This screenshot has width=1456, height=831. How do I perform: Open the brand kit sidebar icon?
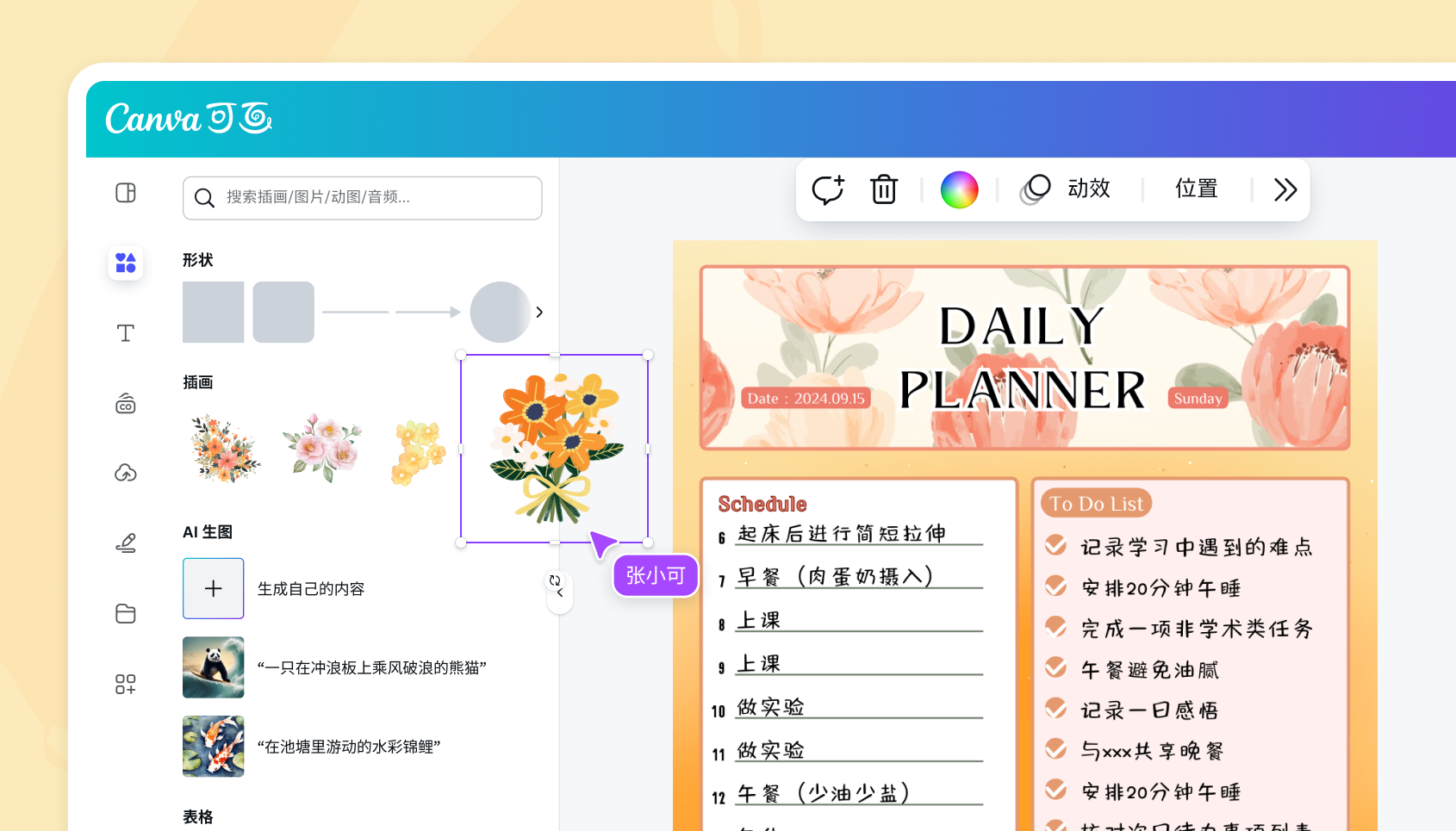pos(126,403)
